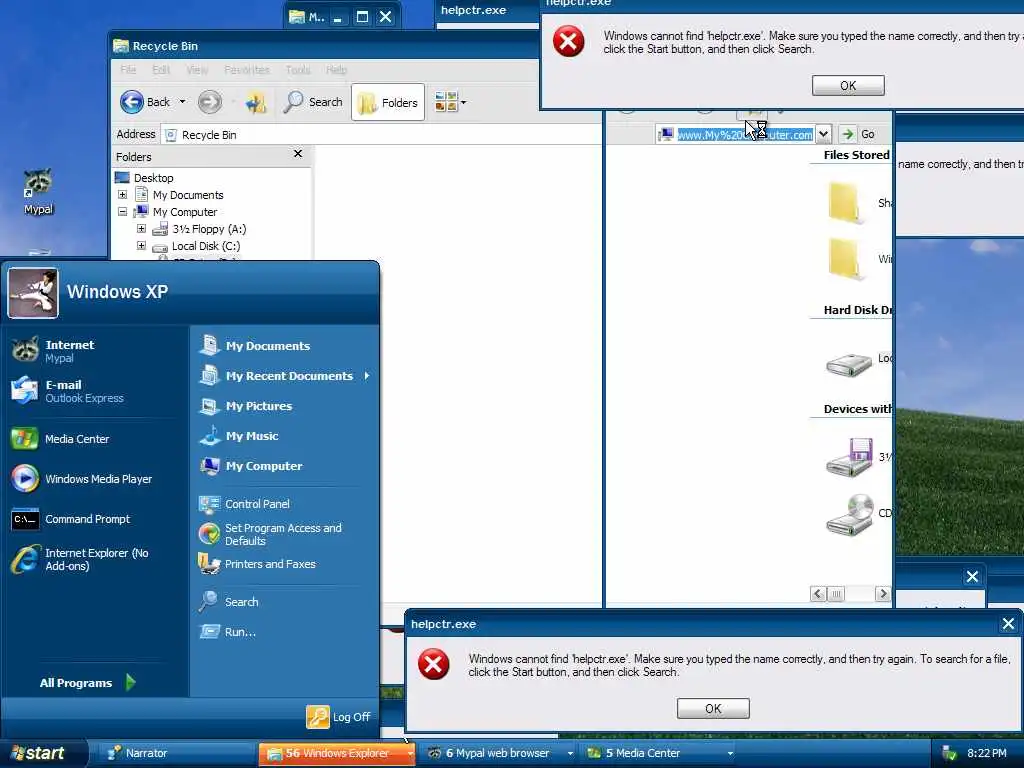Viewport: 1024px width, 768px height.
Task: Click the grayed Forward arrow in Recycle Bin
Action: [x=210, y=102]
